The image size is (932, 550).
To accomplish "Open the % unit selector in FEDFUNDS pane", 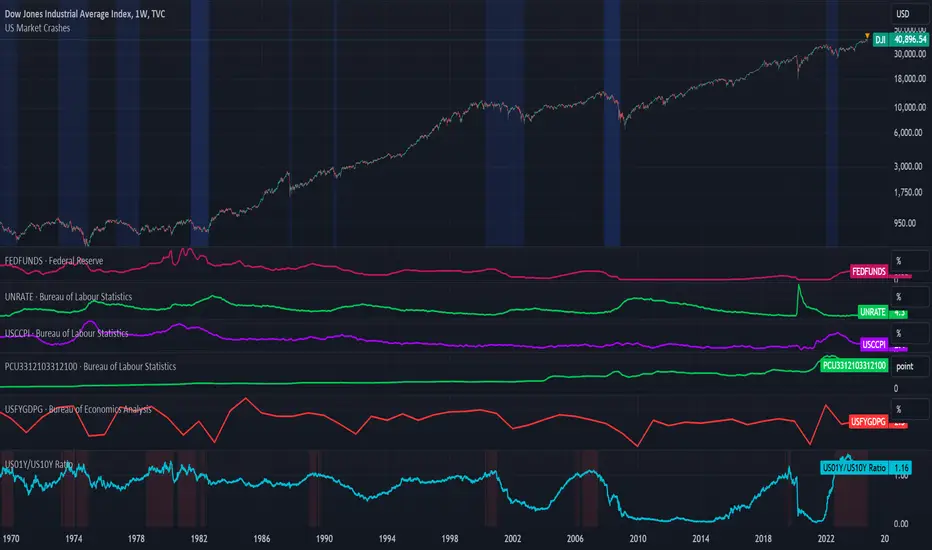I will coord(909,260).
